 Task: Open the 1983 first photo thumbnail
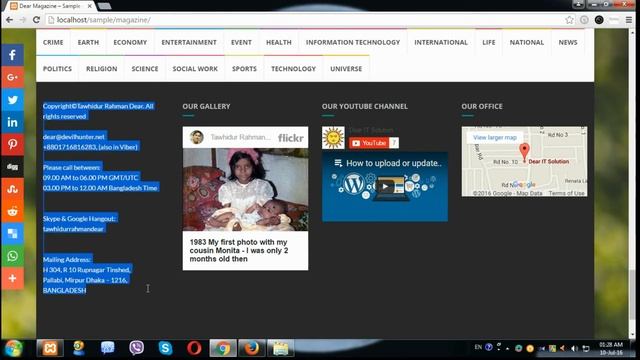click(x=245, y=189)
